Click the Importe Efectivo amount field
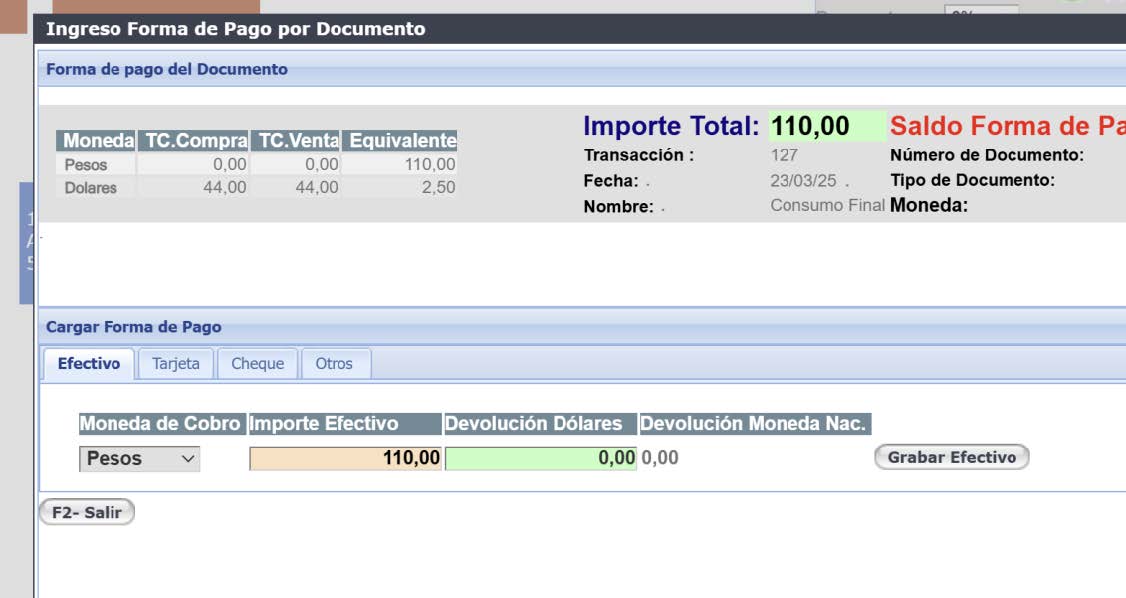The height and width of the screenshot is (598, 1126). click(x=345, y=458)
